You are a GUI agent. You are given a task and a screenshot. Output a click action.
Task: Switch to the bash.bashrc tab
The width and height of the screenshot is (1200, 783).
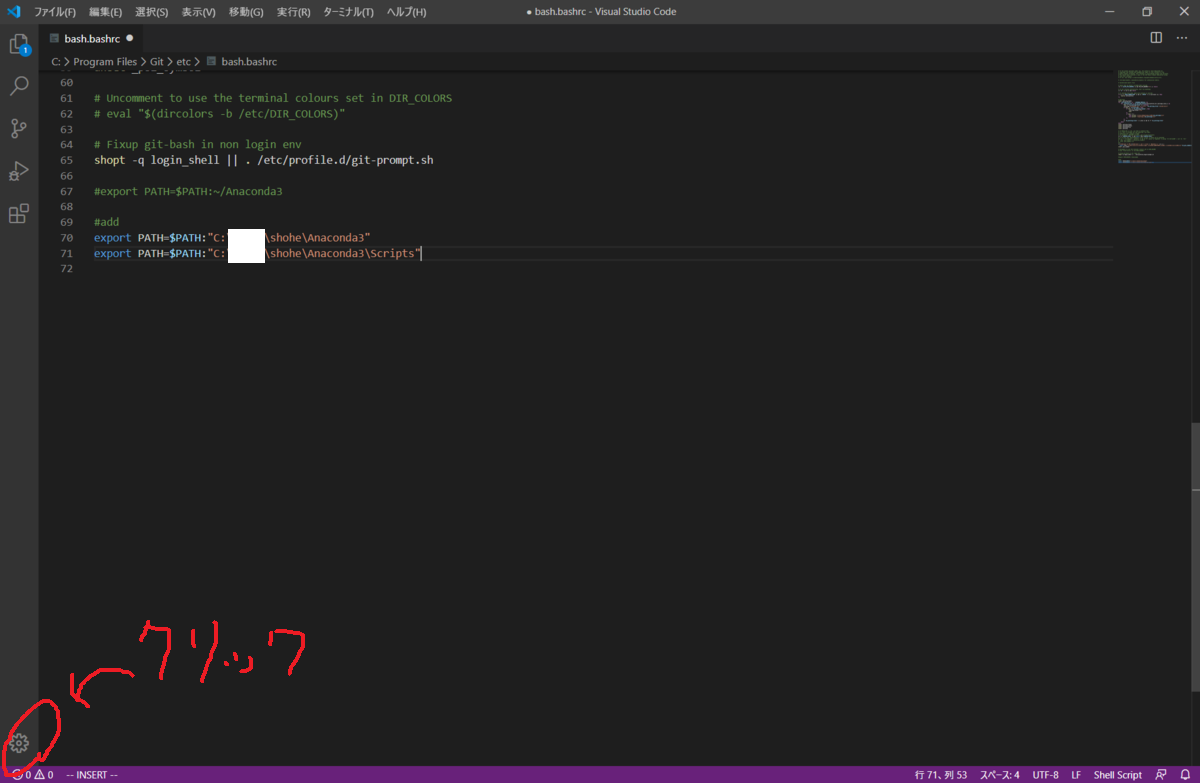click(x=90, y=38)
